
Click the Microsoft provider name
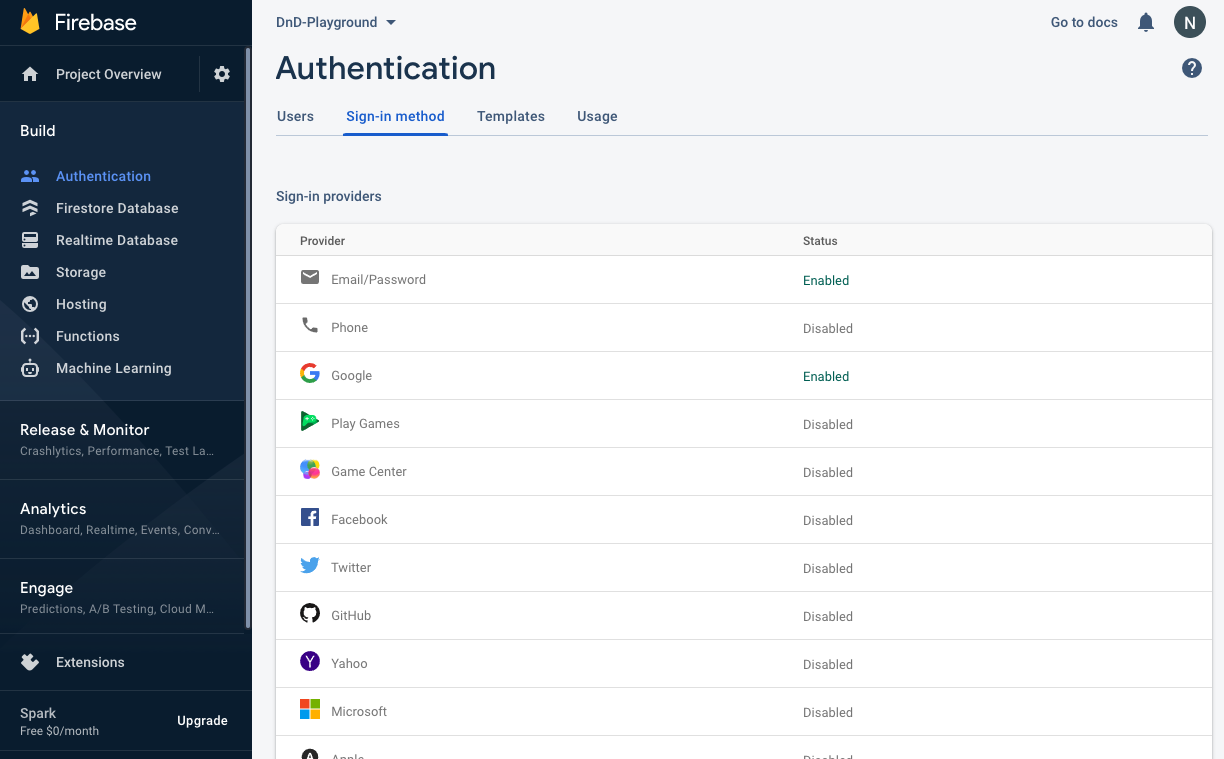(x=359, y=712)
